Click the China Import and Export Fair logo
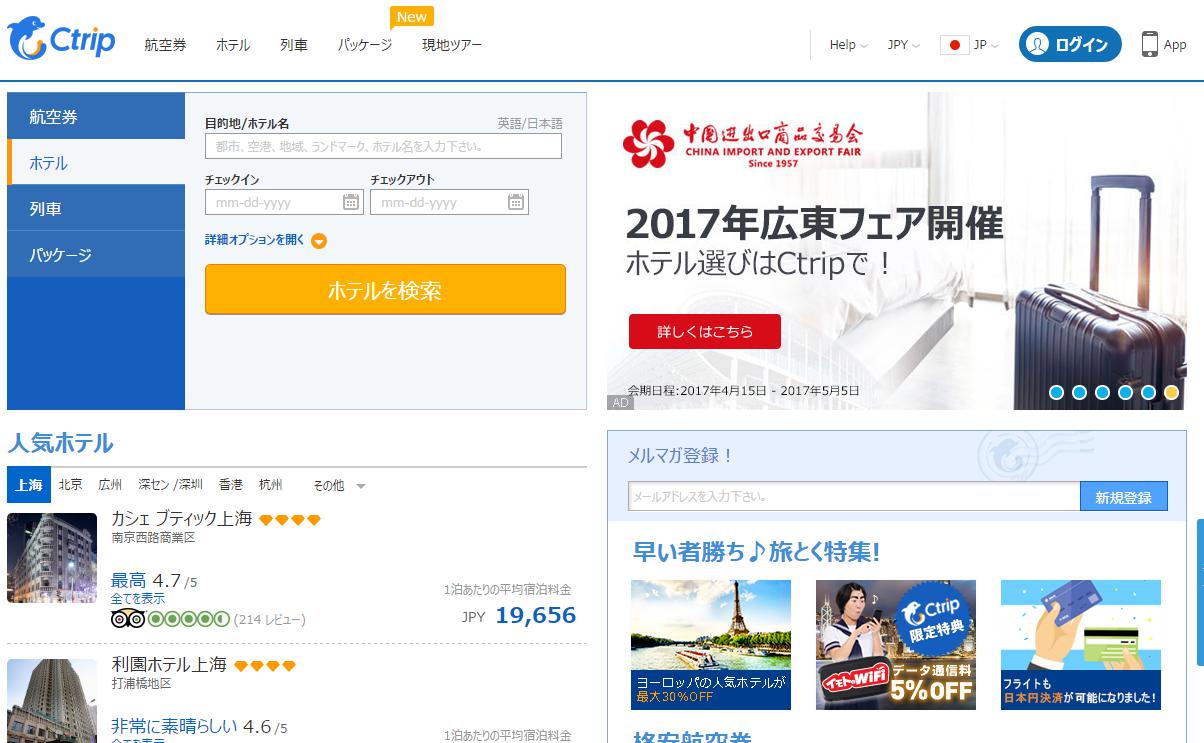This screenshot has width=1204, height=743. (x=743, y=143)
